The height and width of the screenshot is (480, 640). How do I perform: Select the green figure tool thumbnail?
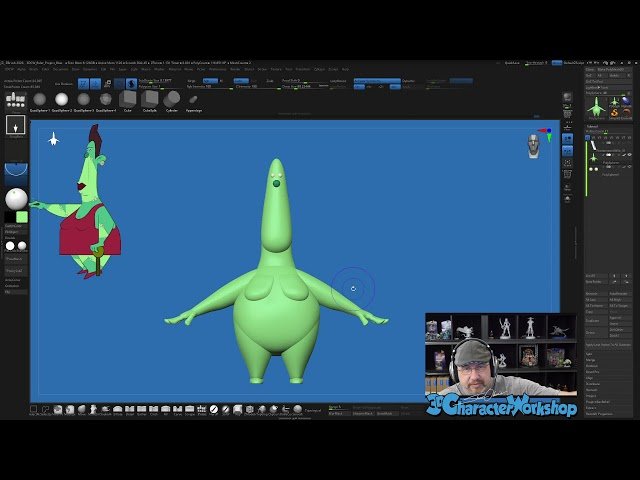click(596, 105)
